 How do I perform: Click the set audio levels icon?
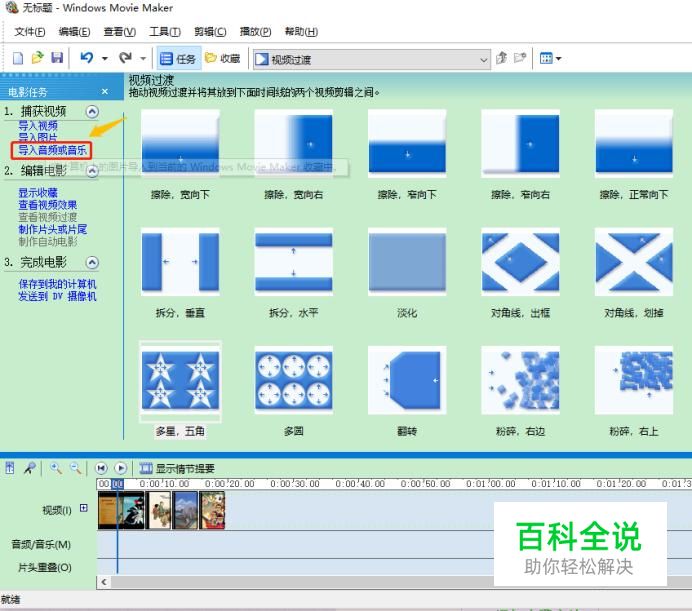10,468
